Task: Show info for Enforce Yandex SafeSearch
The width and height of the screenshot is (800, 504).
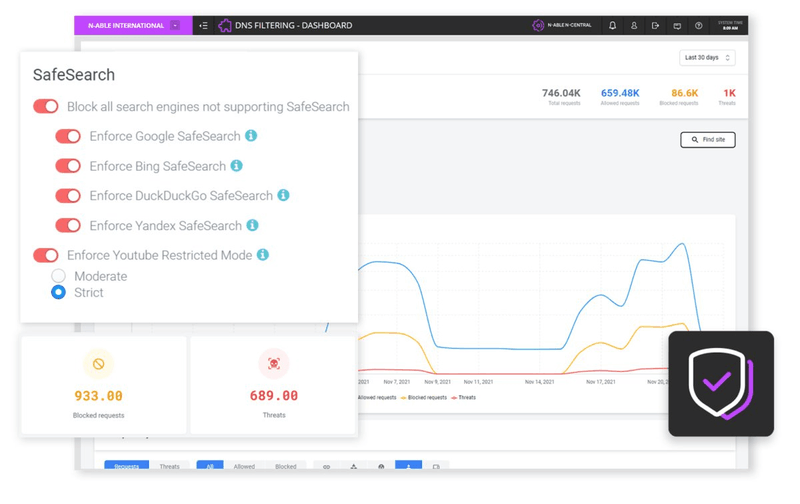Action: [252, 225]
